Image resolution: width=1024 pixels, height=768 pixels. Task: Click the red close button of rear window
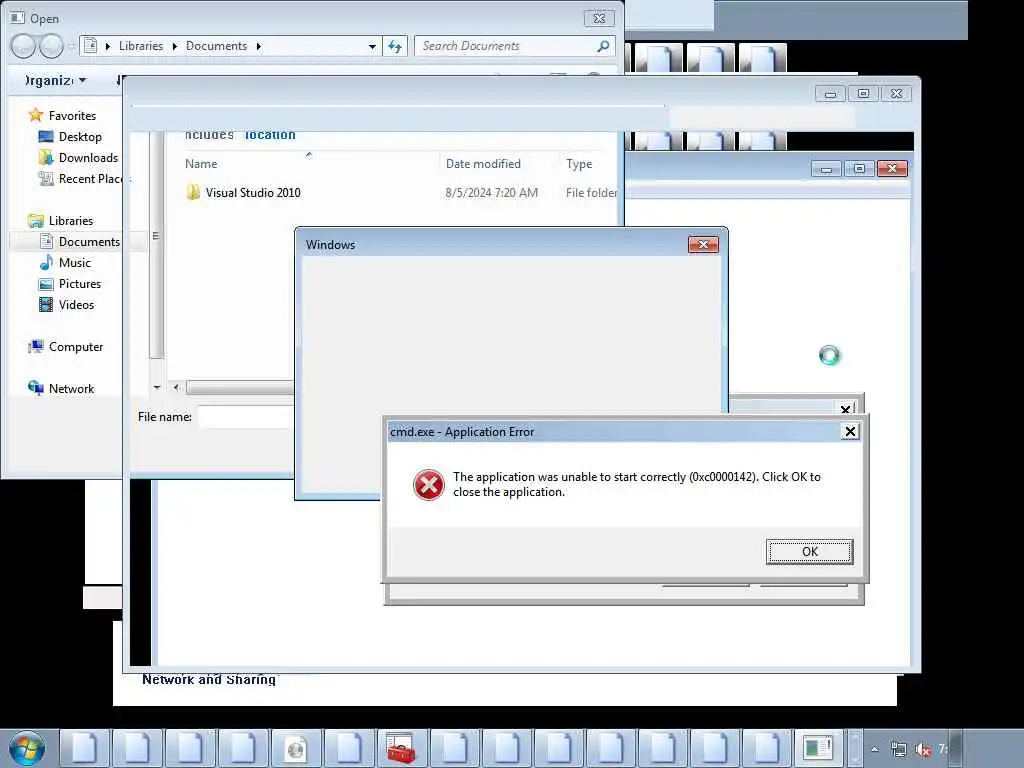pyautogui.click(x=892, y=169)
